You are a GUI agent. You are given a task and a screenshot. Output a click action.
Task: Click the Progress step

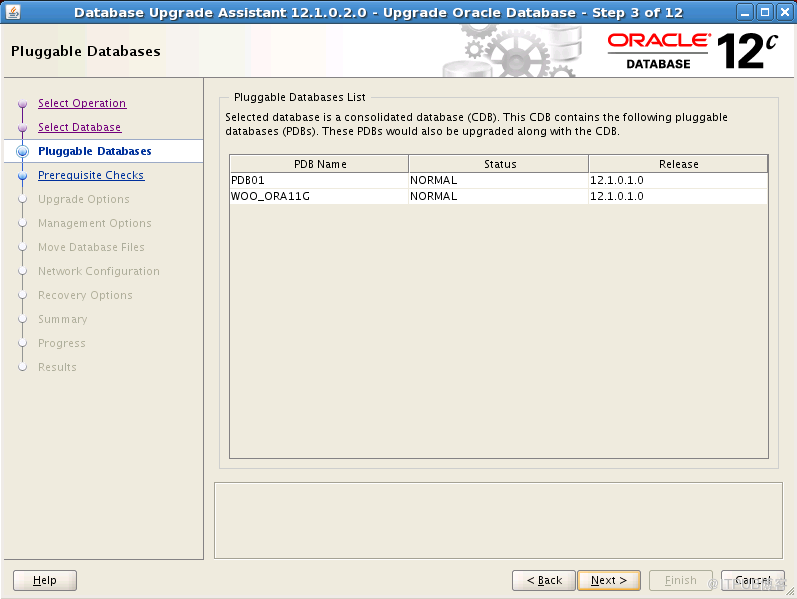click(x=62, y=343)
